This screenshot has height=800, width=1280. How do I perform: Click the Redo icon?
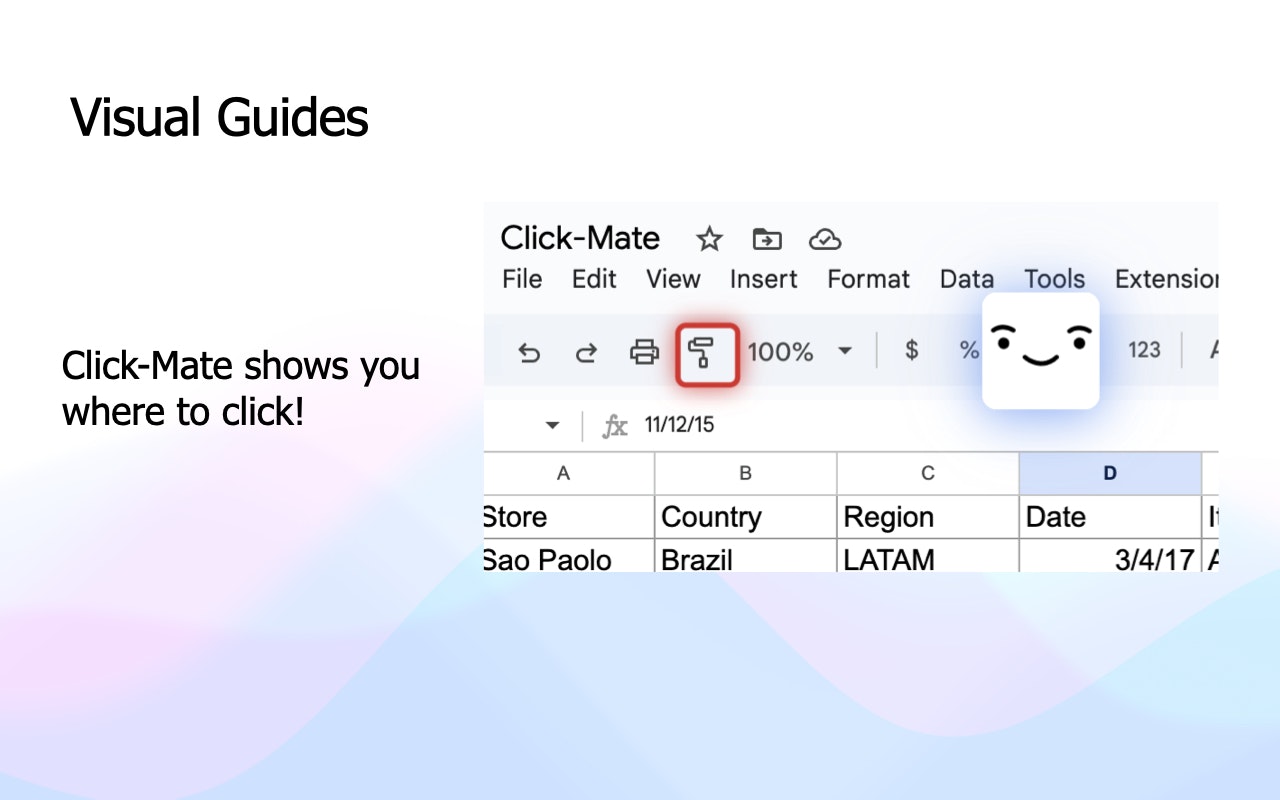587,352
